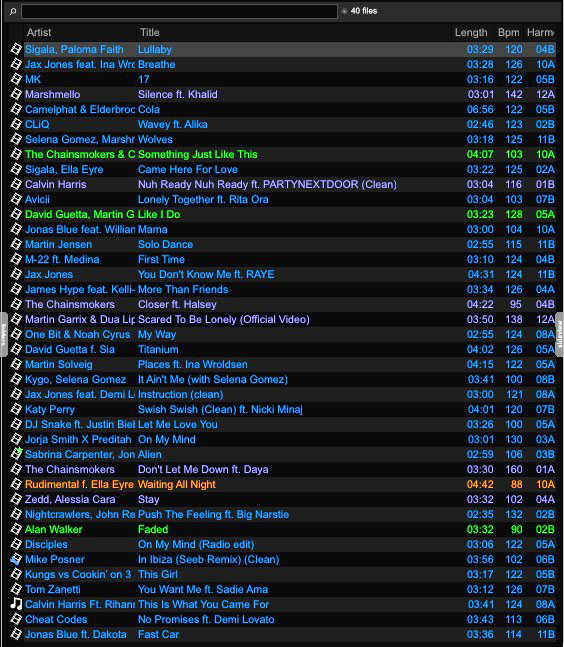Select 'Instruction (clean)' track title
Image resolution: width=564 pixels, height=647 pixels.
coord(180,394)
